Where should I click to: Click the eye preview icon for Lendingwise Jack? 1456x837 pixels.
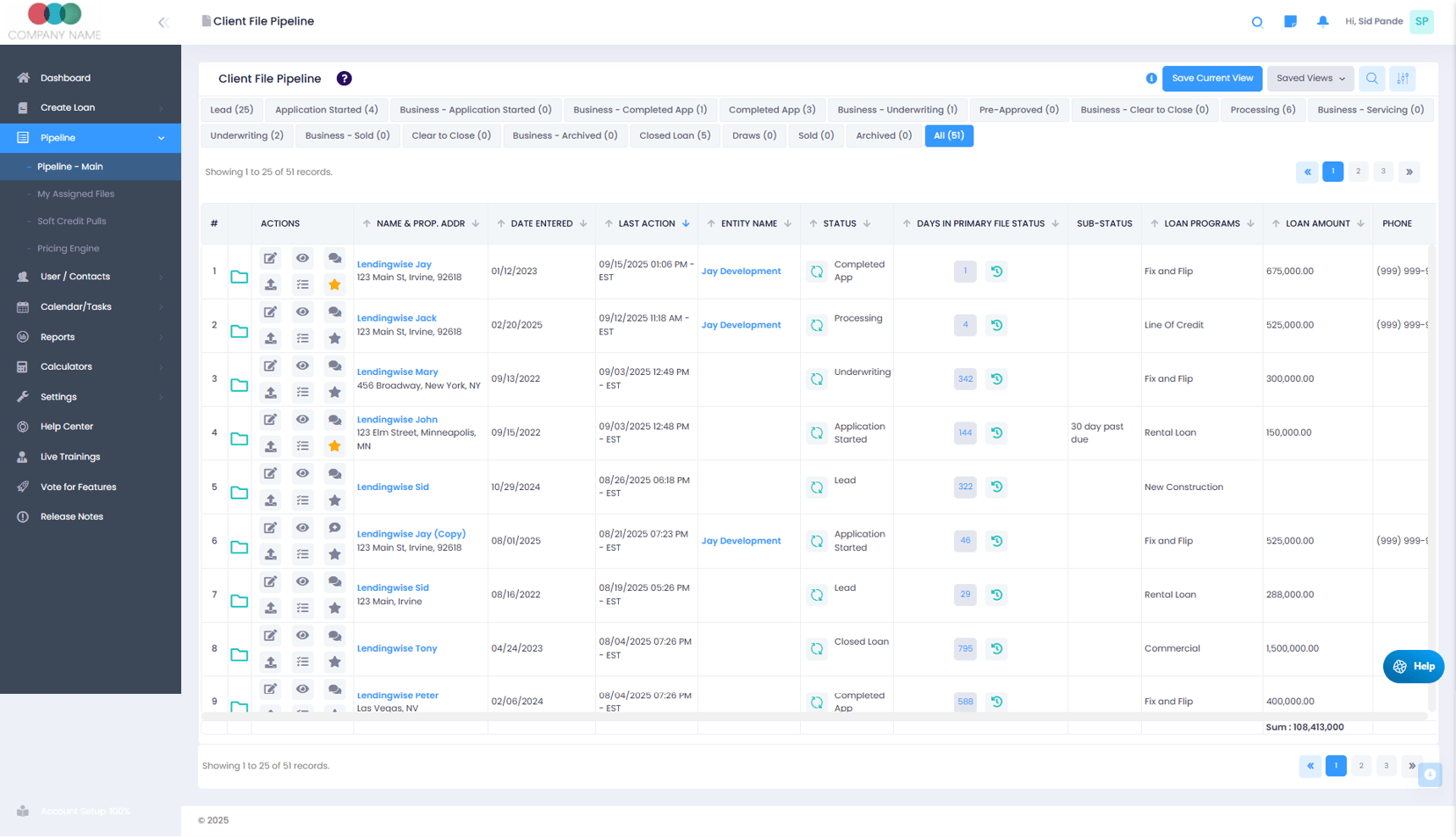click(x=302, y=311)
